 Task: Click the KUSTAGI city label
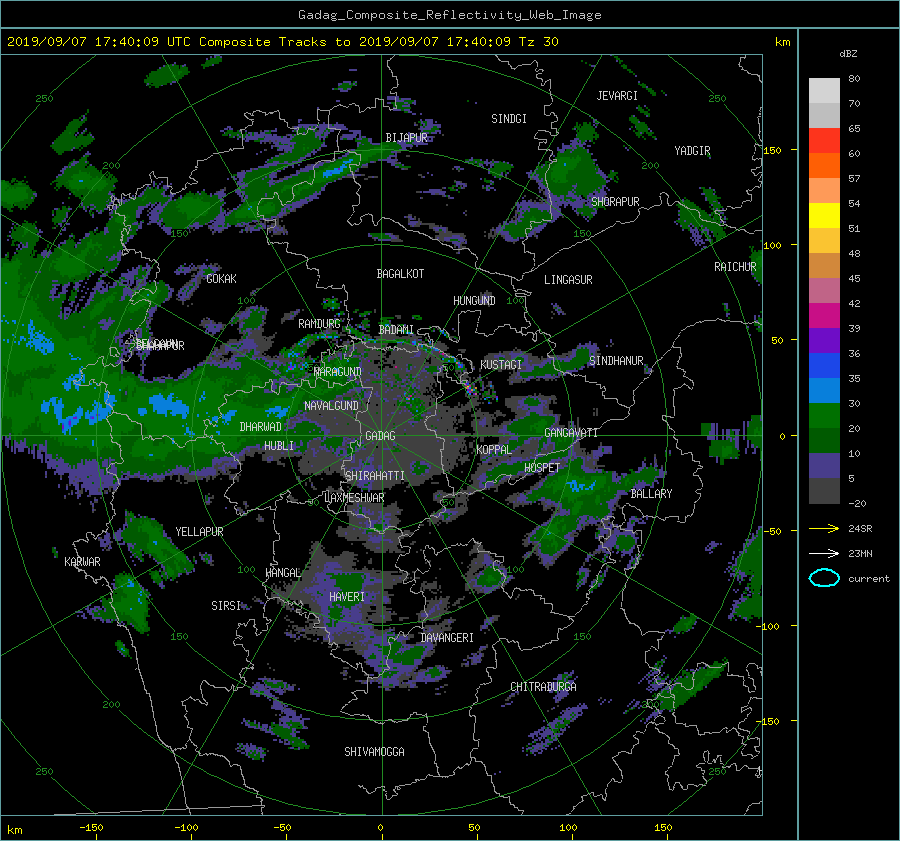(501, 365)
